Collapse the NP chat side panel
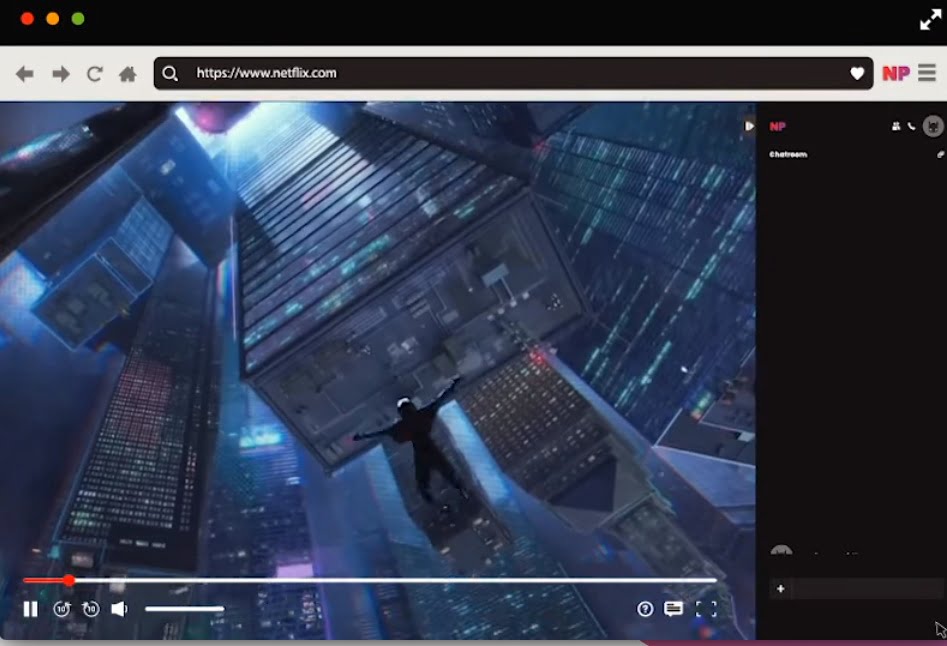This screenshot has width=947, height=646. [x=749, y=126]
